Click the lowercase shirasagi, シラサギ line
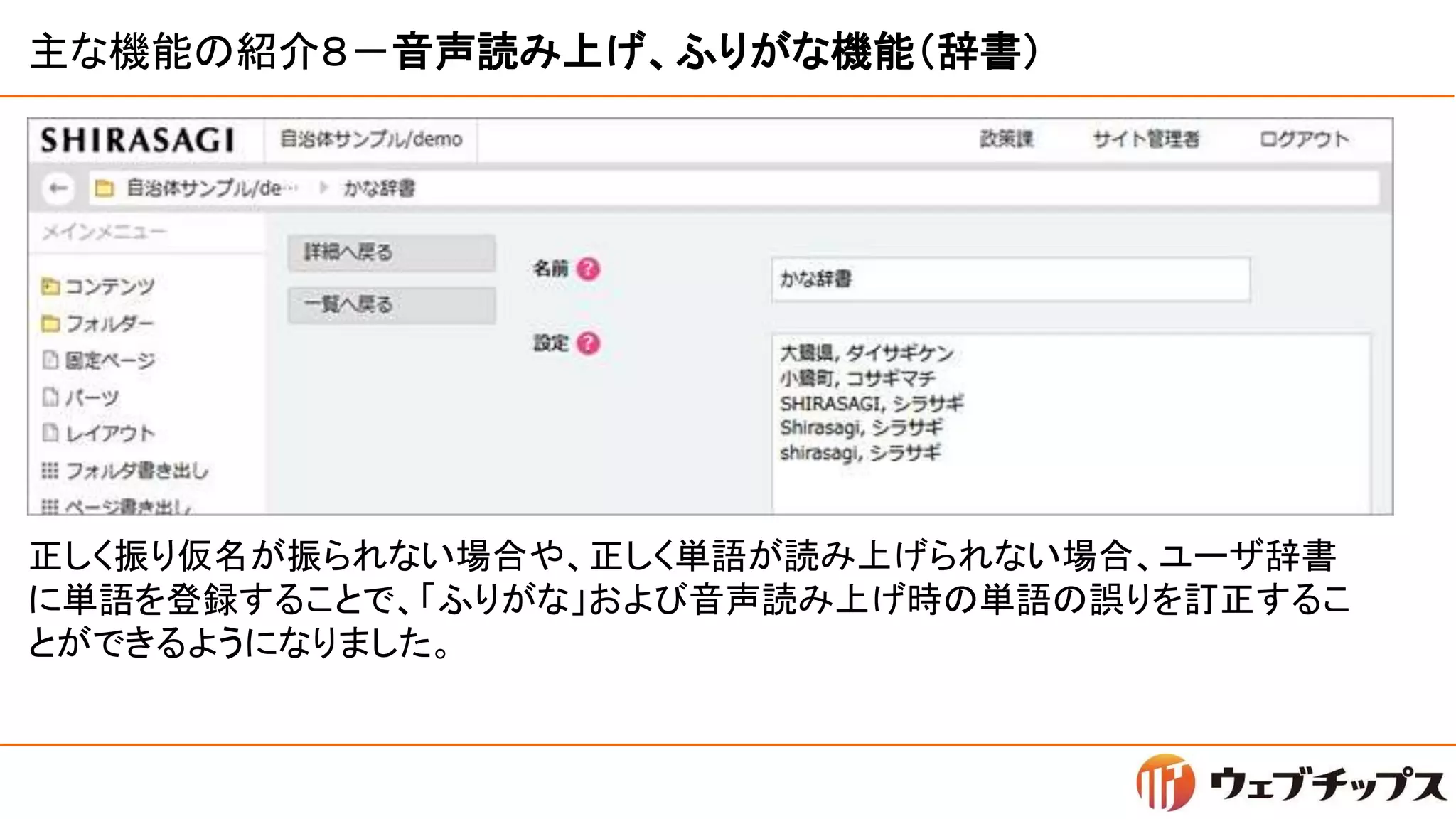Screen dimensions: 1456x819 click(x=860, y=452)
